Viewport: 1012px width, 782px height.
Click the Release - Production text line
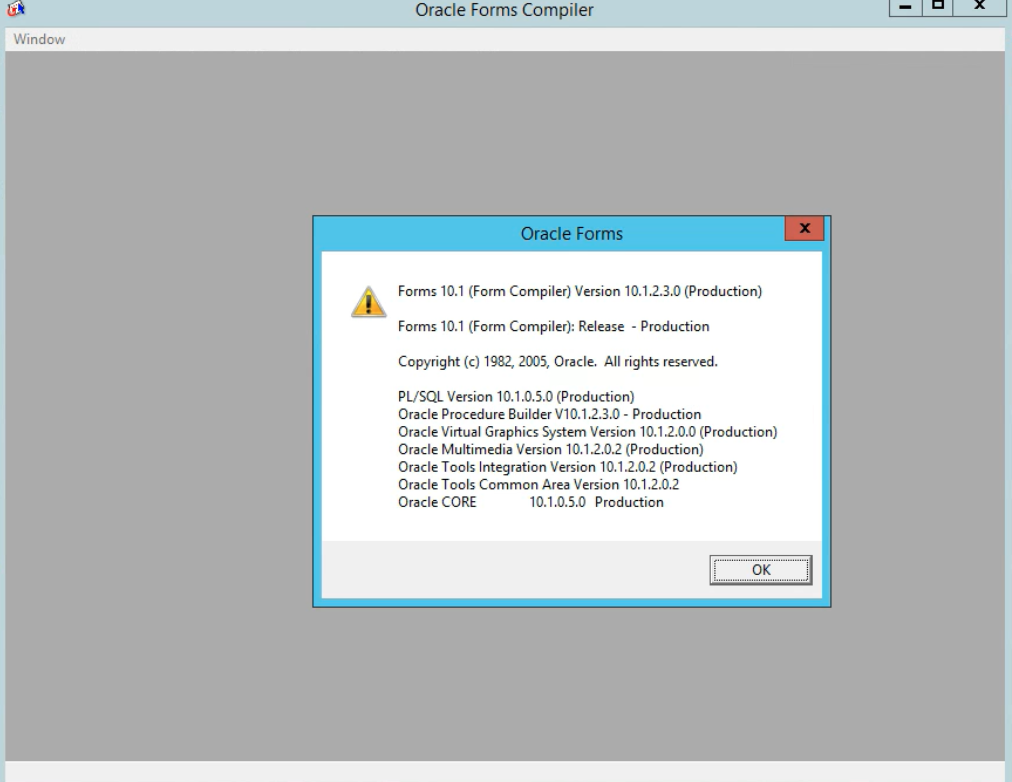(x=553, y=326)
